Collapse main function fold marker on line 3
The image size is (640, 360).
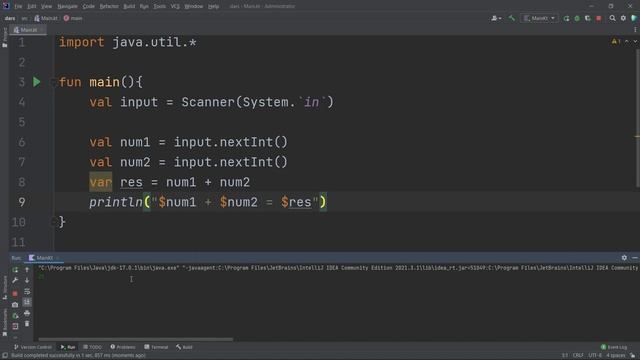53,82
